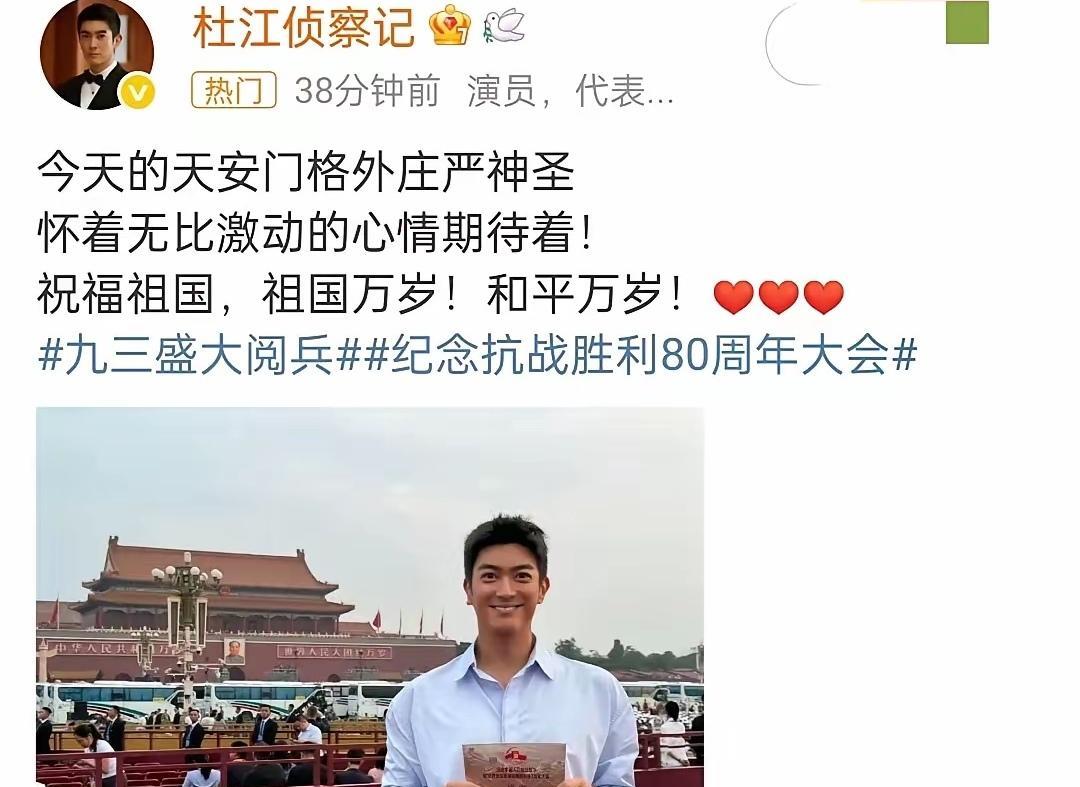
Task: Click the white dove icon beside username
Action: tap(503, 27)
